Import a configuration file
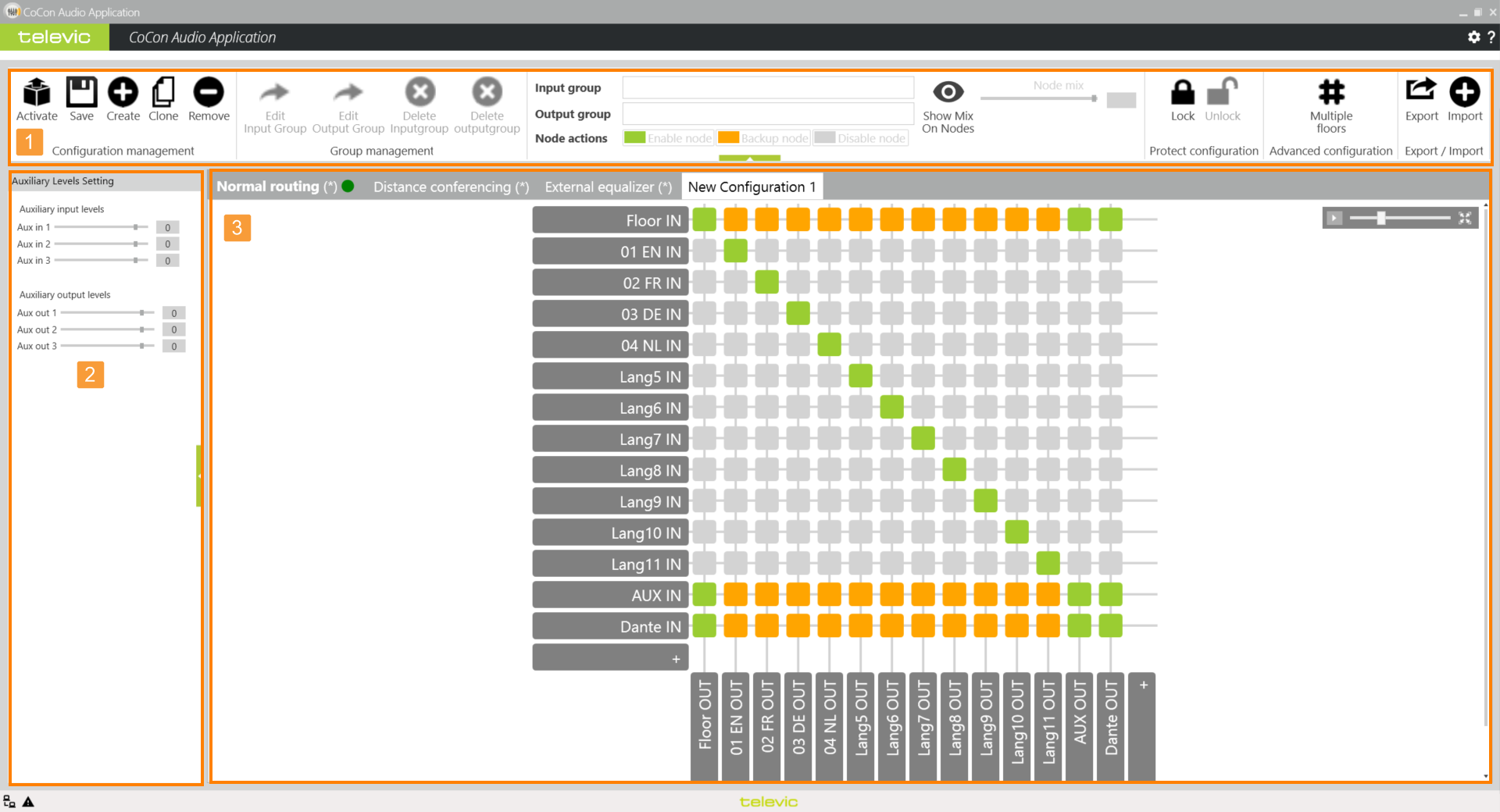This screenshot has height=812, width=1500. 1464,93
